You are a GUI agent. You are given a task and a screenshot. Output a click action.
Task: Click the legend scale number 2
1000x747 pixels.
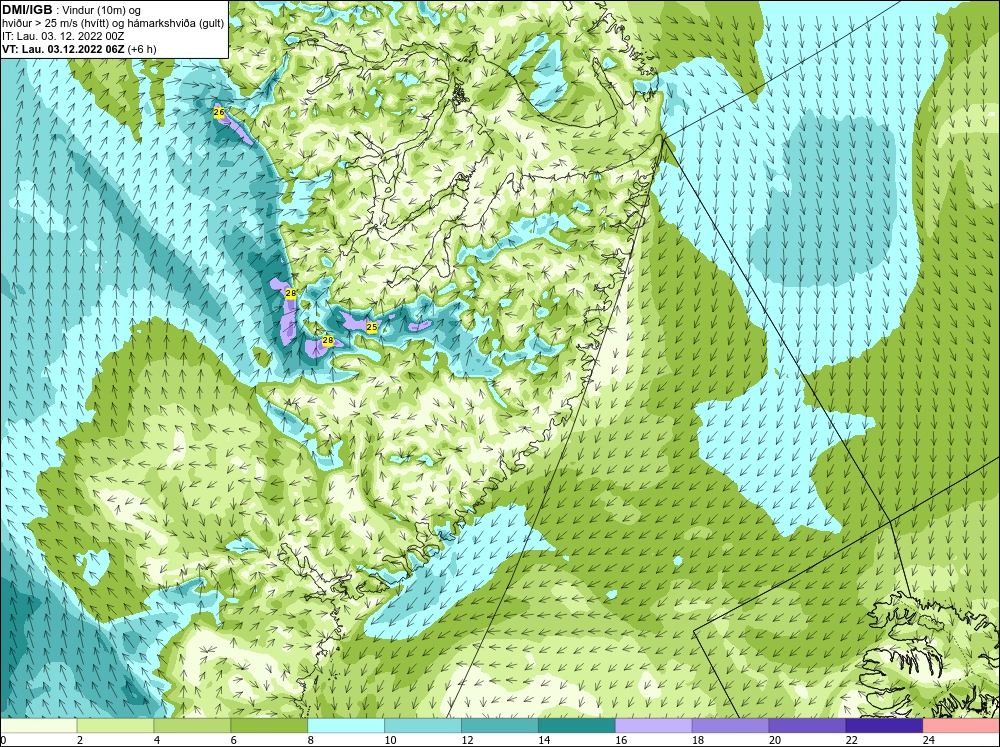pyautogui.click(x=80, y=740)
